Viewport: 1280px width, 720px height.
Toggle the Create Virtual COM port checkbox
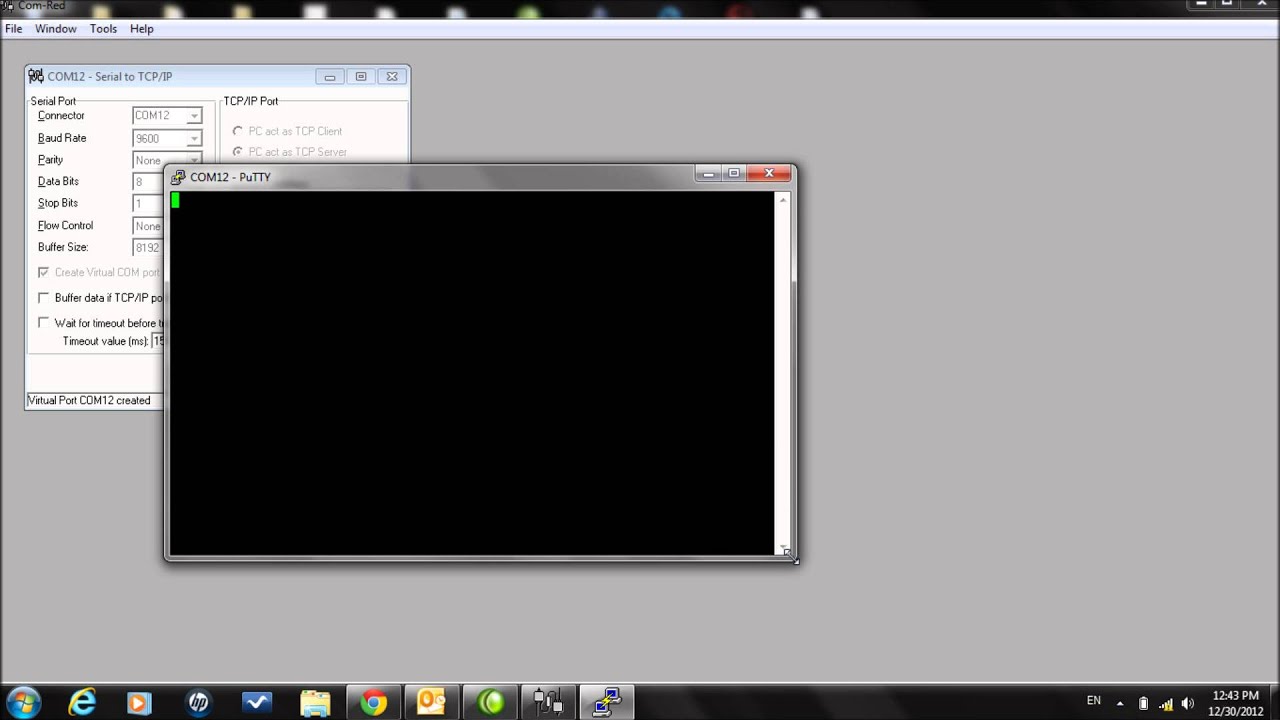[44, 272]
